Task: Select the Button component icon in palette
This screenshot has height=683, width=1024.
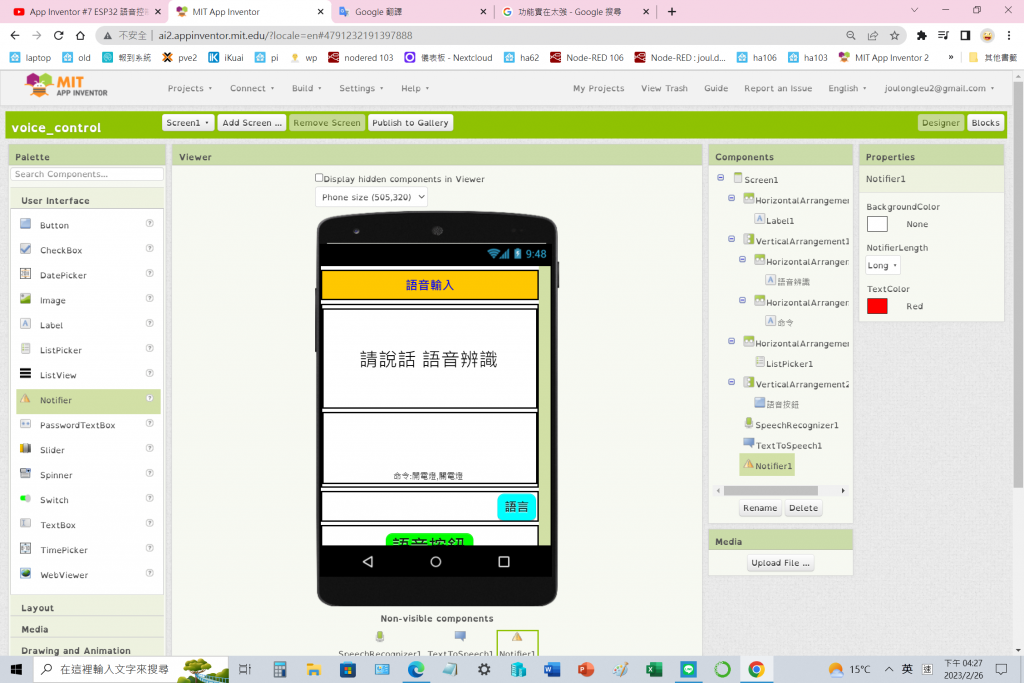Action: tap(25, 224)
